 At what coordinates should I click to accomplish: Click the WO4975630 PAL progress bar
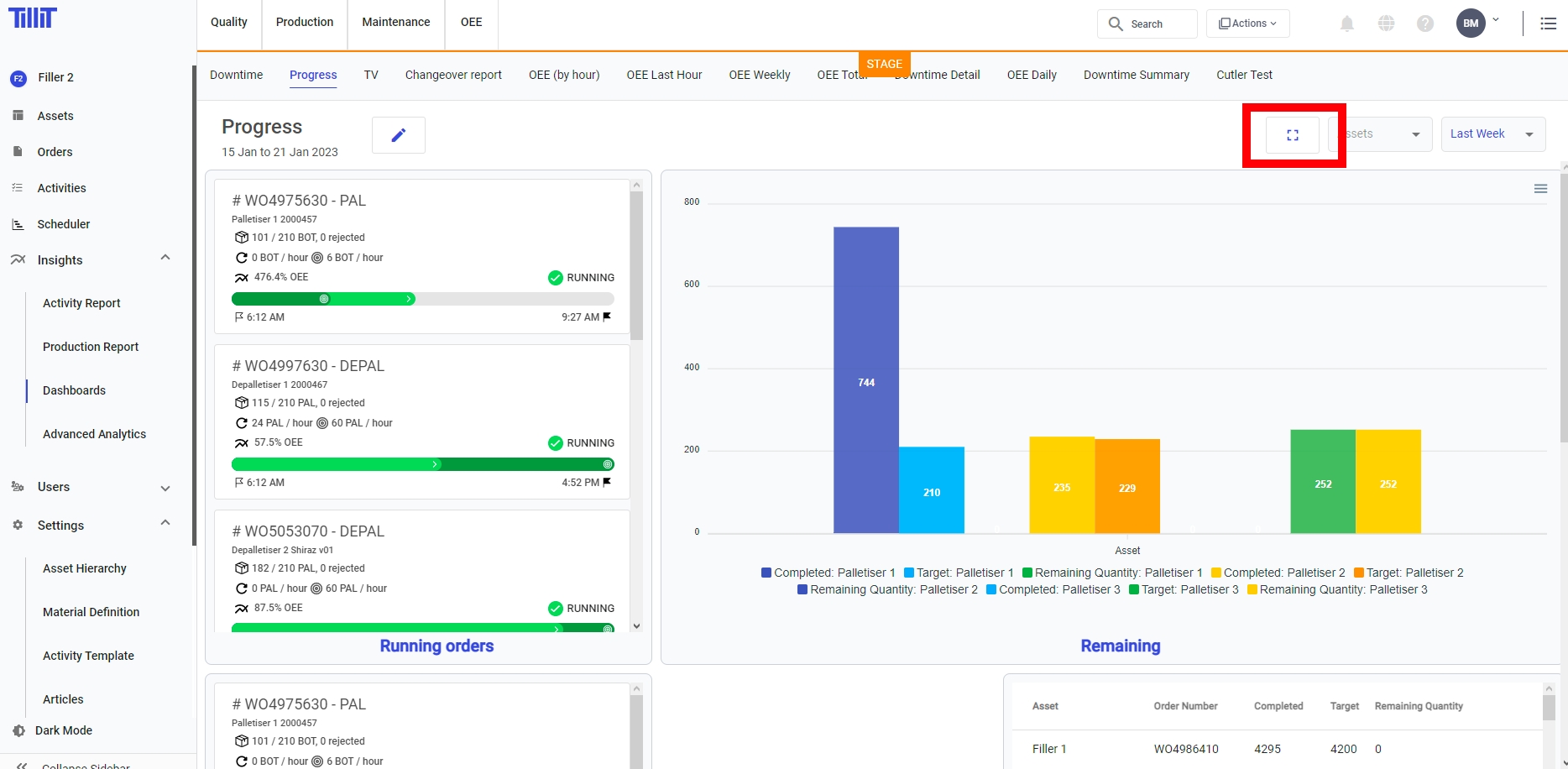422,299
